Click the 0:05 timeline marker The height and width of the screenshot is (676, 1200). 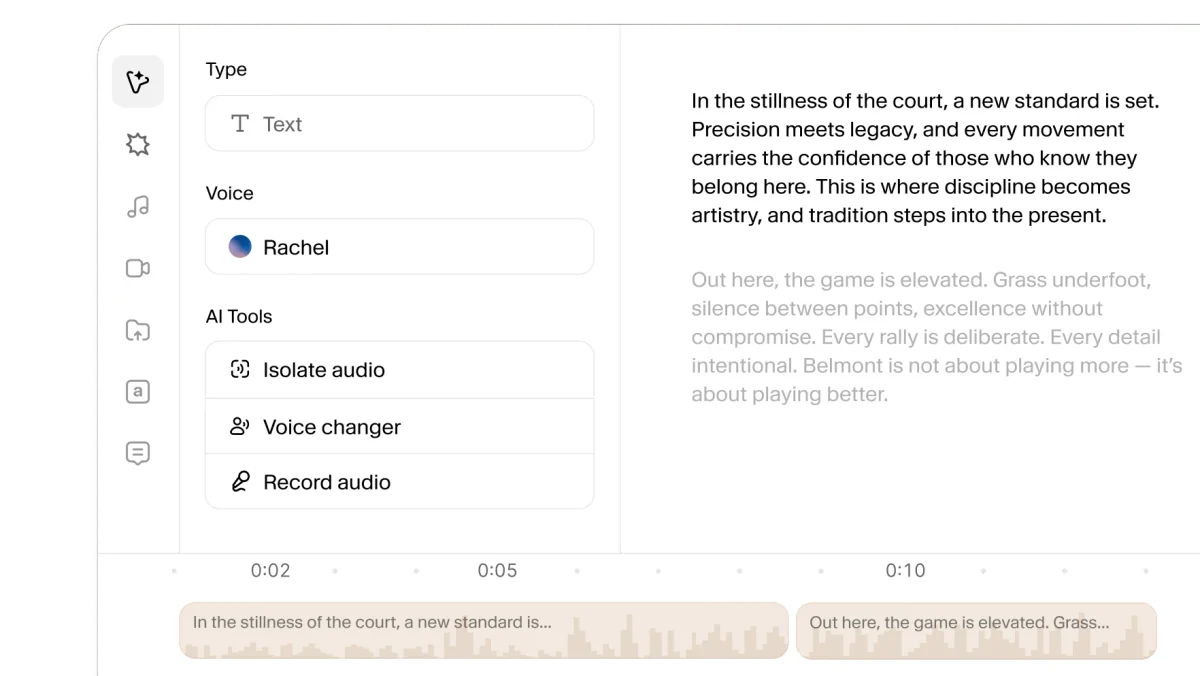click(x=498, y=570)
